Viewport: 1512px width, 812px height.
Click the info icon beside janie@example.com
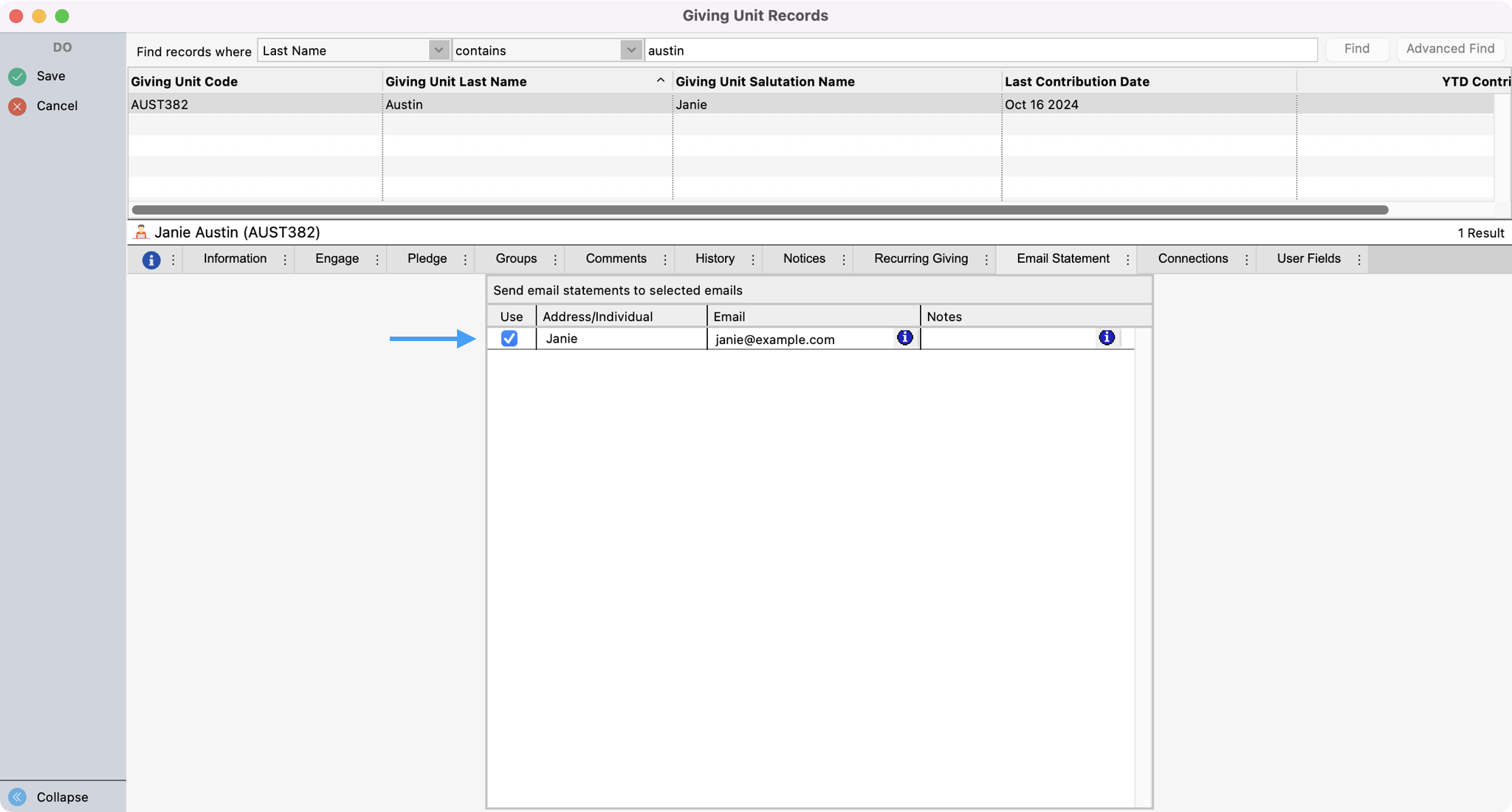click(x=904, y=338)
